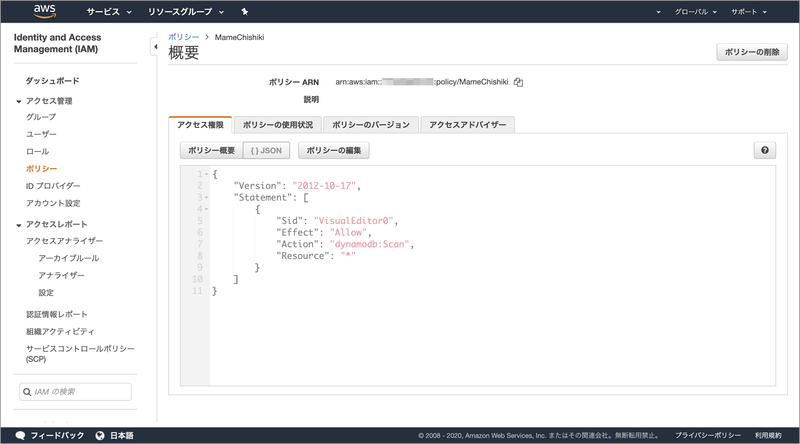The width and height of the screenshot is (800, 444).
Task: Open アーカイブルール in the sidebar
Action: (68, 258)
